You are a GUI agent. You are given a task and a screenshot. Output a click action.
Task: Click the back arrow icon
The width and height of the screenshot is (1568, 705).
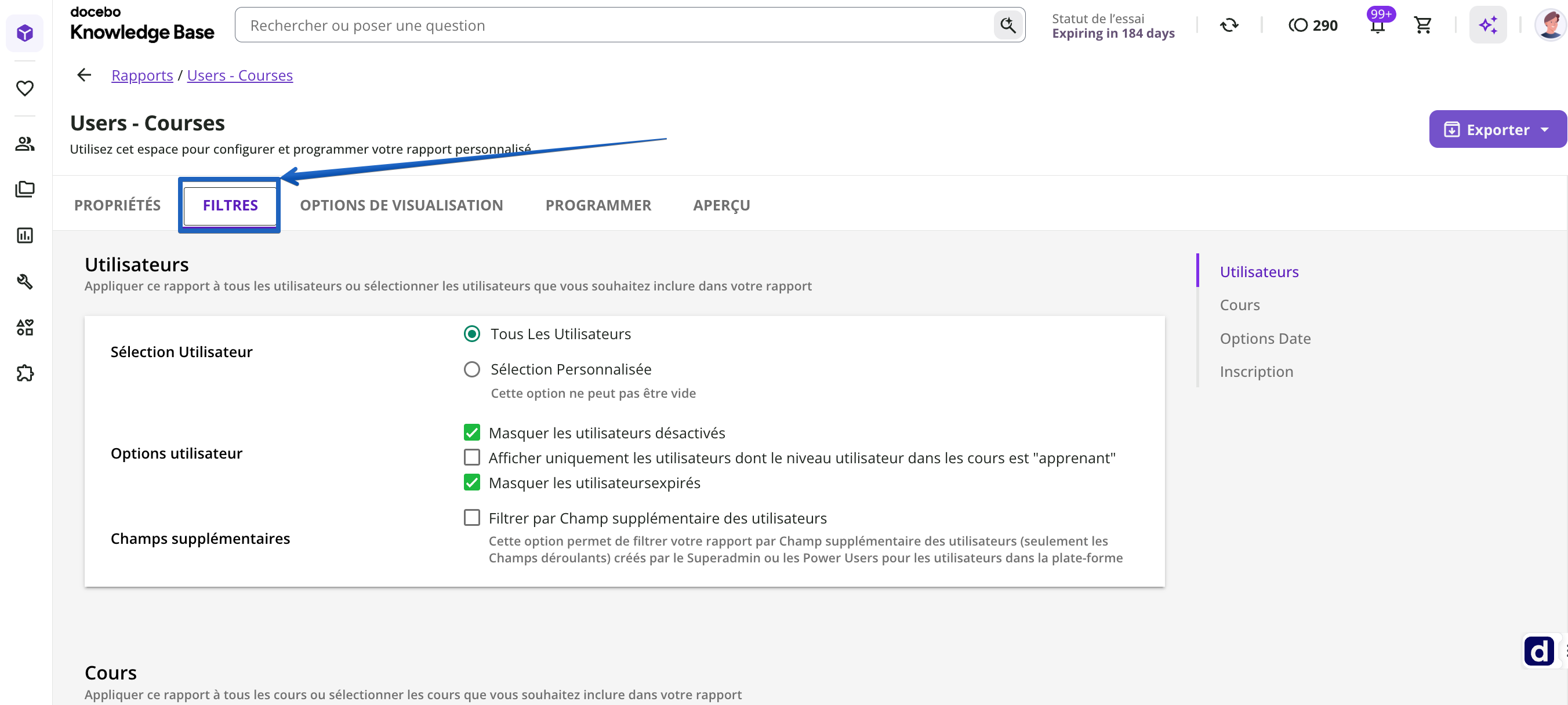click(x=84, y=75)
